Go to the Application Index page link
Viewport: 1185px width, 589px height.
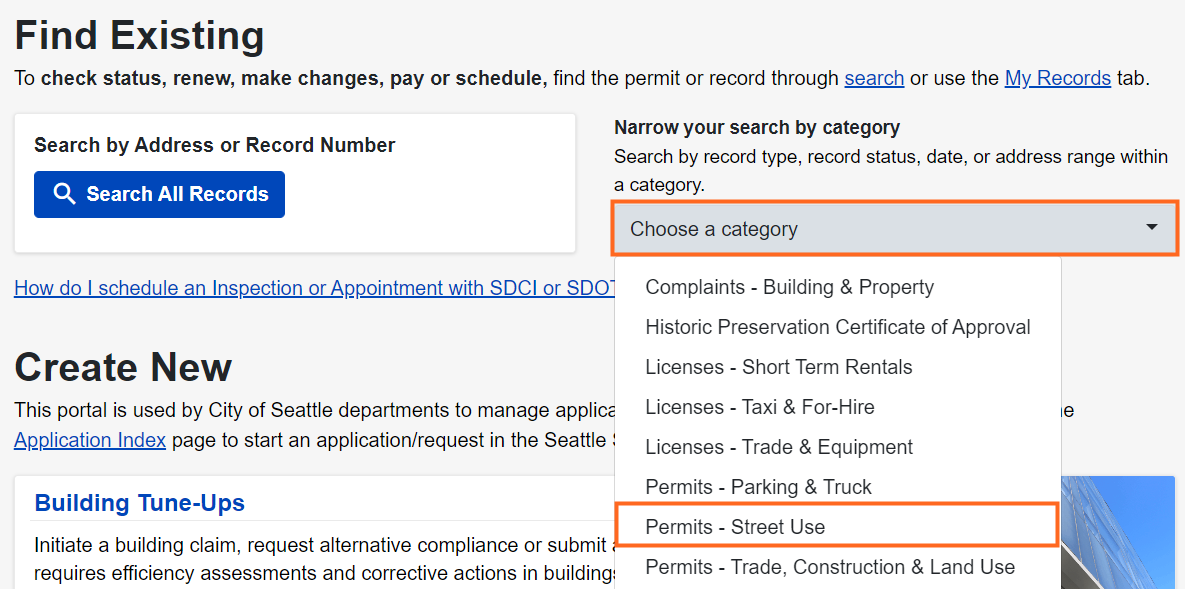90,440
